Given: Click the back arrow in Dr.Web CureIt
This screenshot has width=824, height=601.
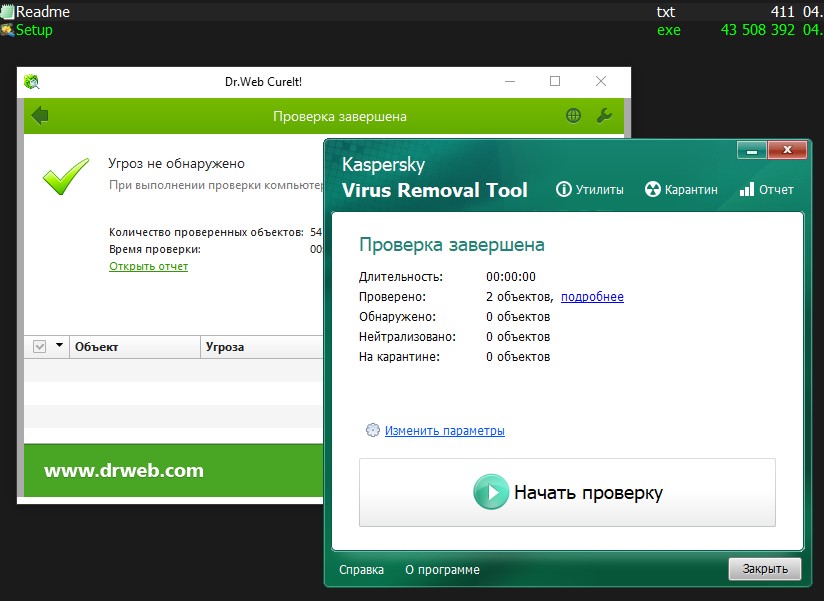Looking at the screenshot, I should click(40, 116).
